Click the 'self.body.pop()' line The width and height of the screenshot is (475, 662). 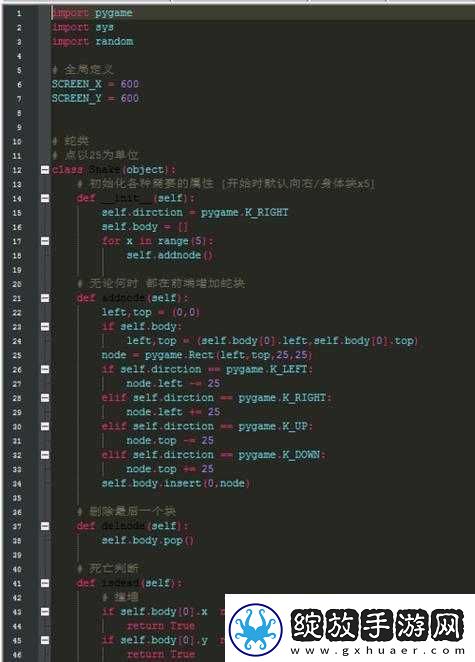[147, 540]
